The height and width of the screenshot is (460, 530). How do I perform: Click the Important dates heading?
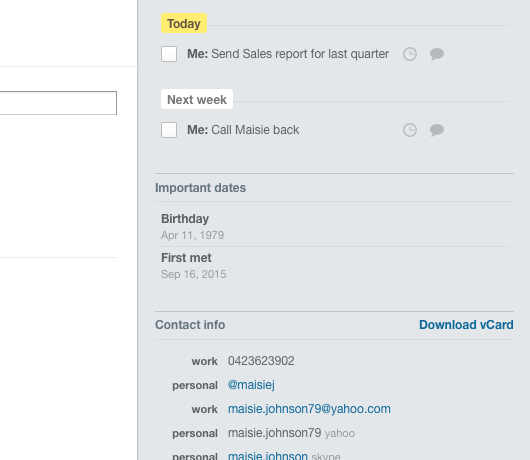click(x=200, y=188)
